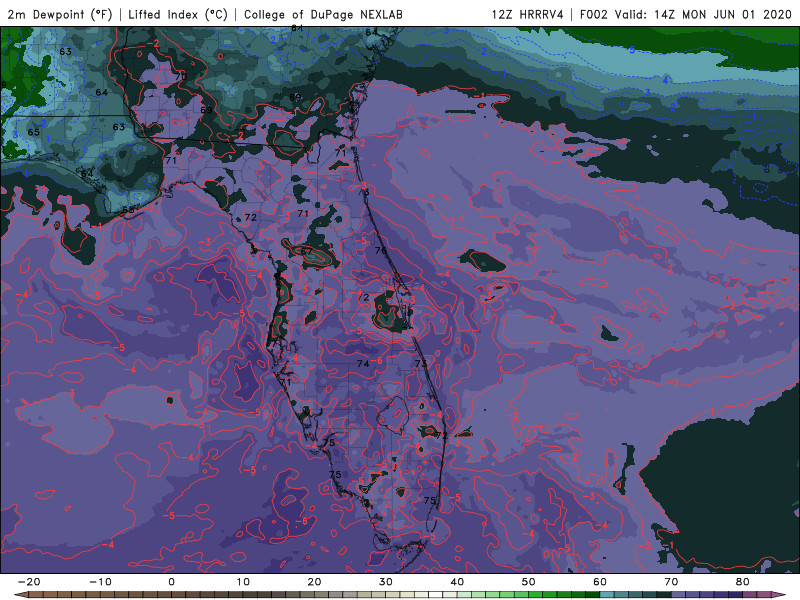Click the 'Lifted Index (°C)' title text
This screenshot has height=600, width=800.
pos(178,14)
